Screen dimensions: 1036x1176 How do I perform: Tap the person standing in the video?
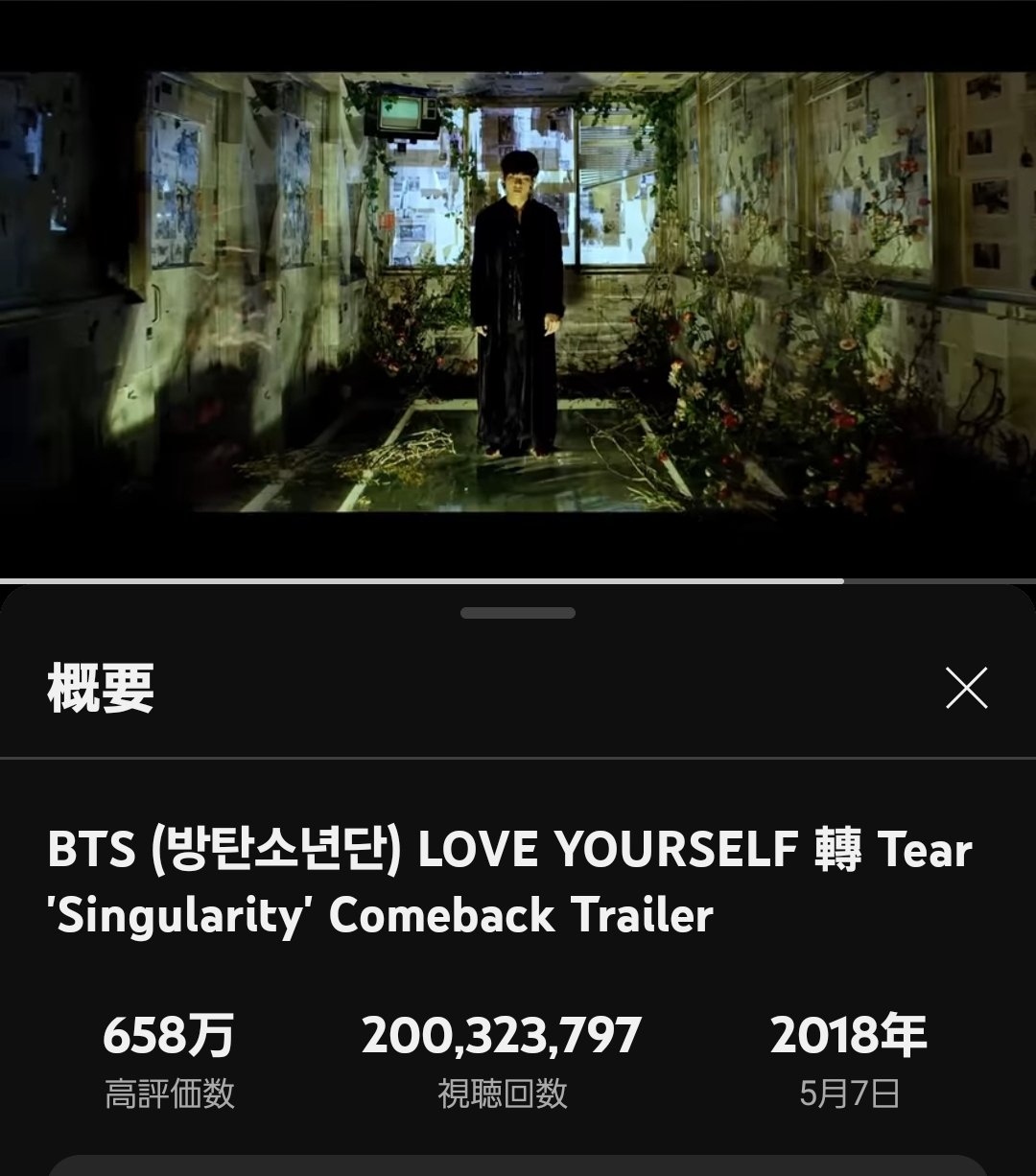pyautogui.click(x=517, y=303)
